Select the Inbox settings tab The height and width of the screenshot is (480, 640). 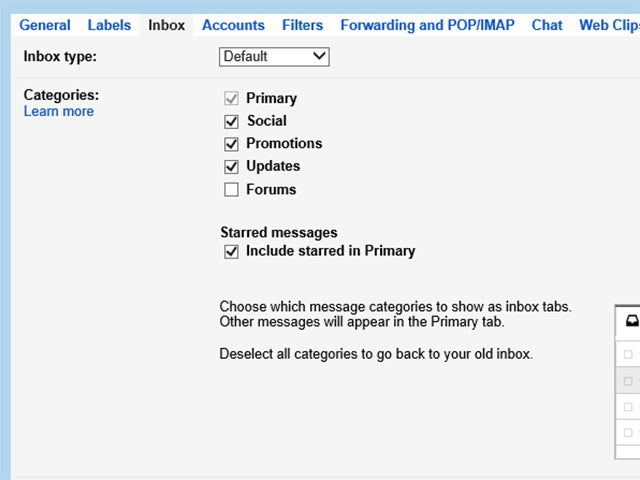(x=166, y=25)
